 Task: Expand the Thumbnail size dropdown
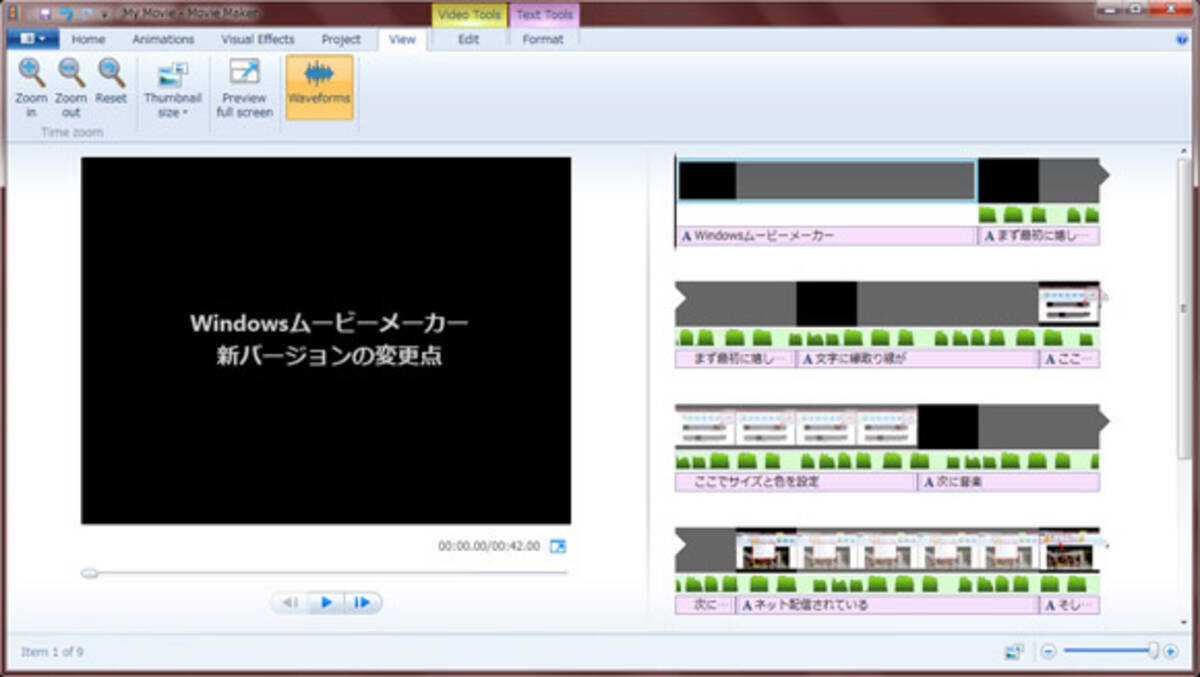(172, 113)
